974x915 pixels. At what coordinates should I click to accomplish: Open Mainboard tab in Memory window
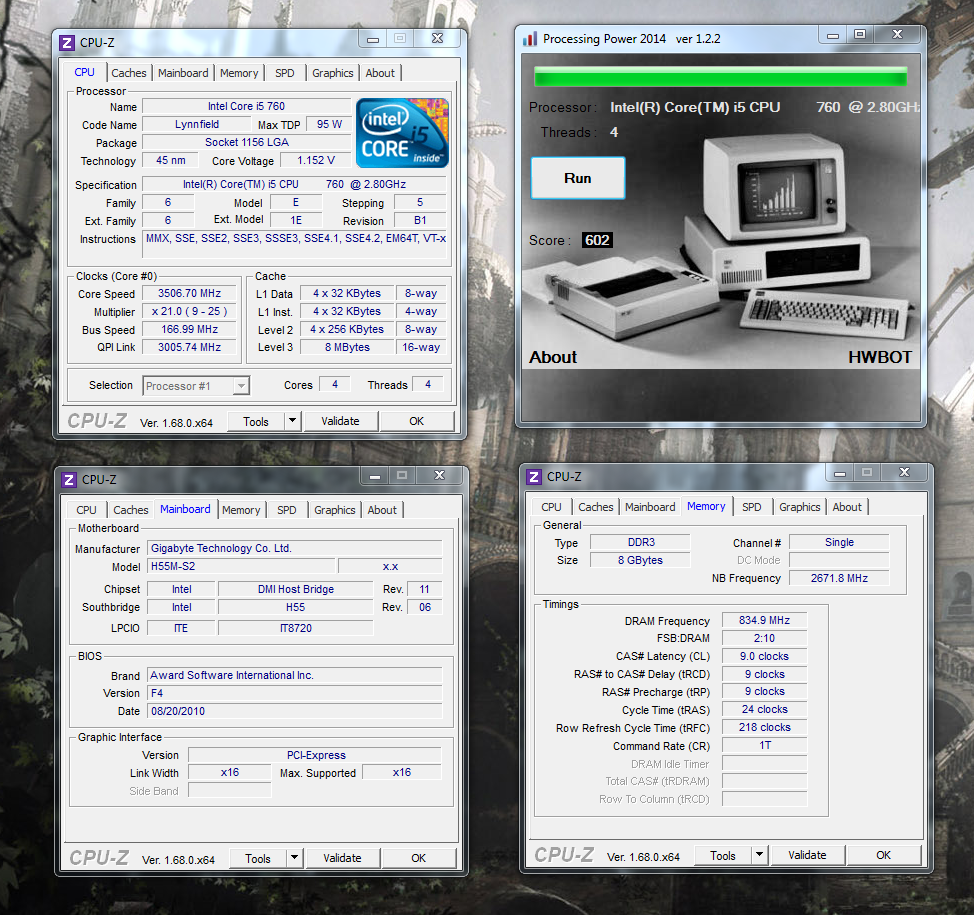point(650,507)
